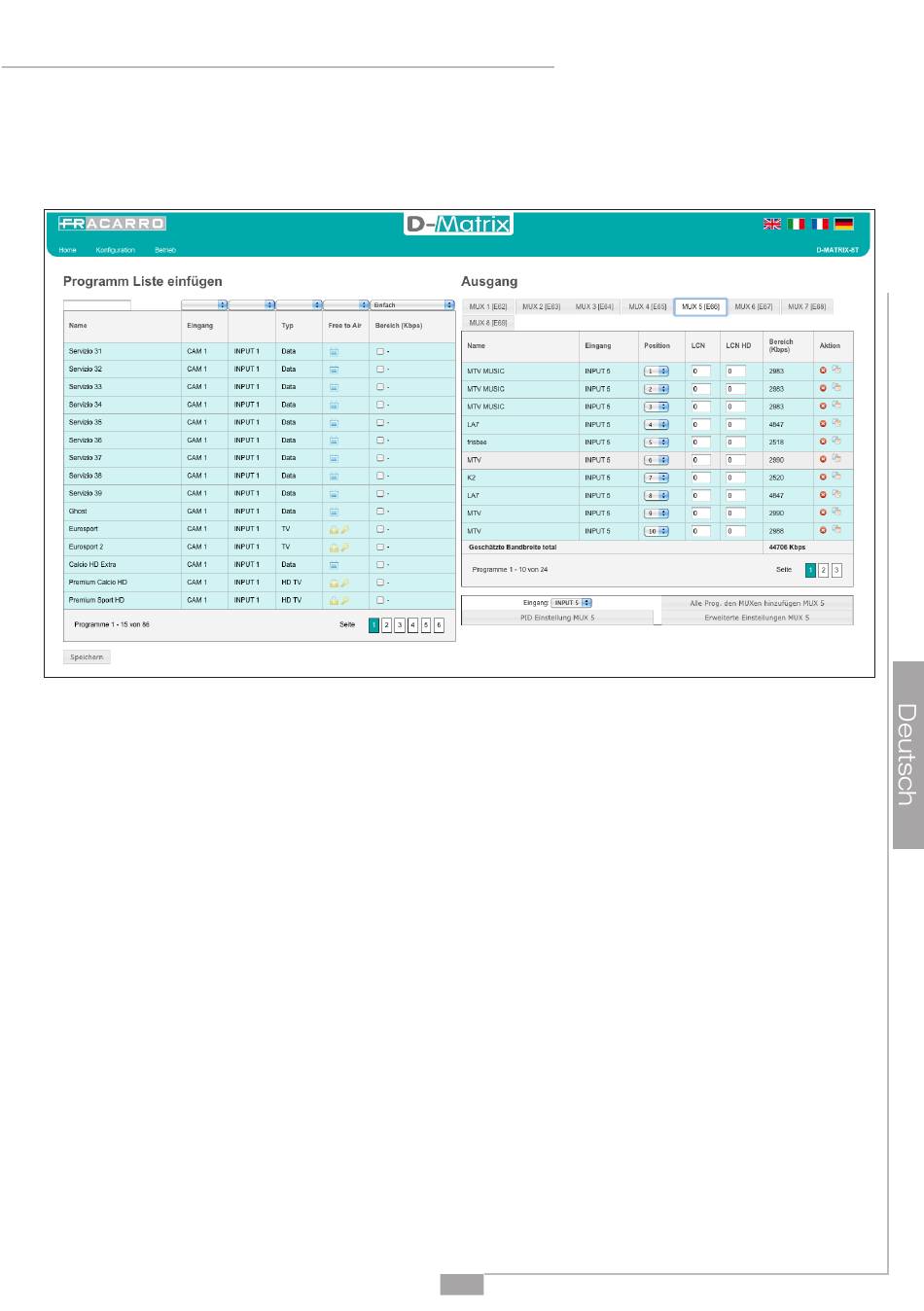Copy LA7 at position 8 using action icon
This screenshot has width=924, height=1311.
point(836,494)
